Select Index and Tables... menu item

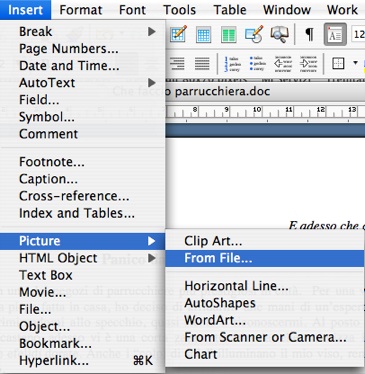click(x=83, y=213)
